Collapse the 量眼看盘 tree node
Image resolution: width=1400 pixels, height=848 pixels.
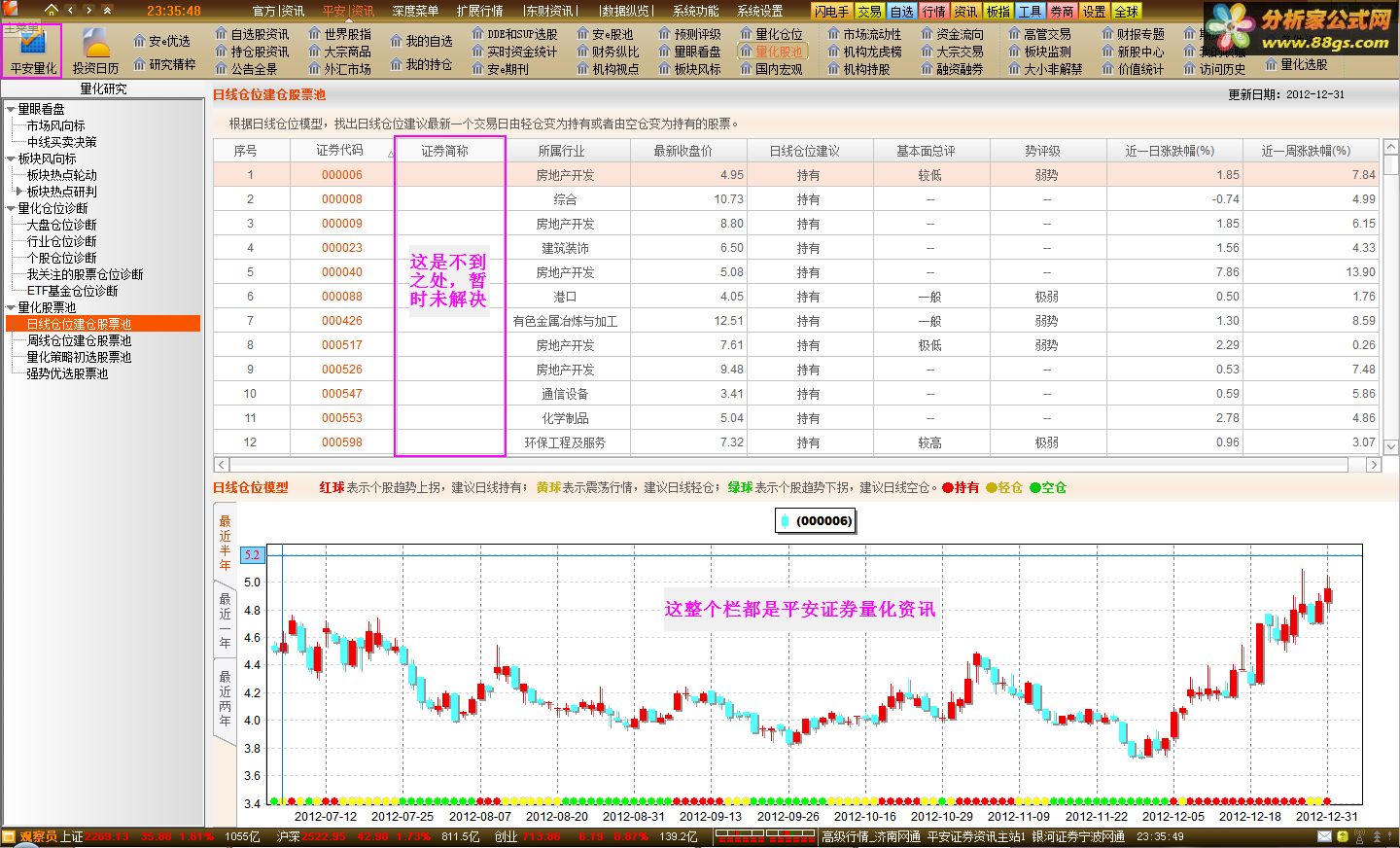(11, 110)
